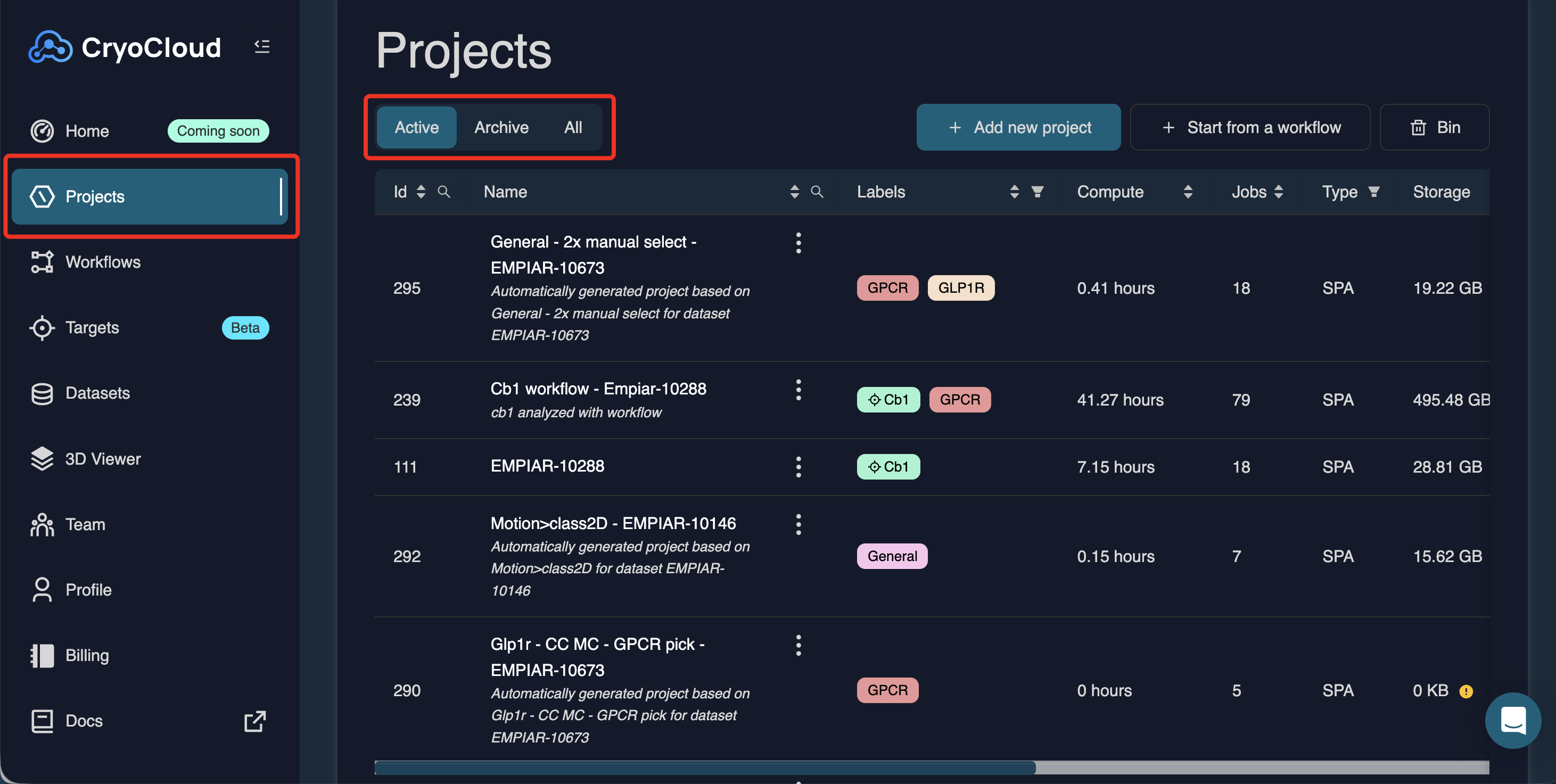The image size is (1556, 784).
Task: Click the Name column search icon
Action: (817, 192)
